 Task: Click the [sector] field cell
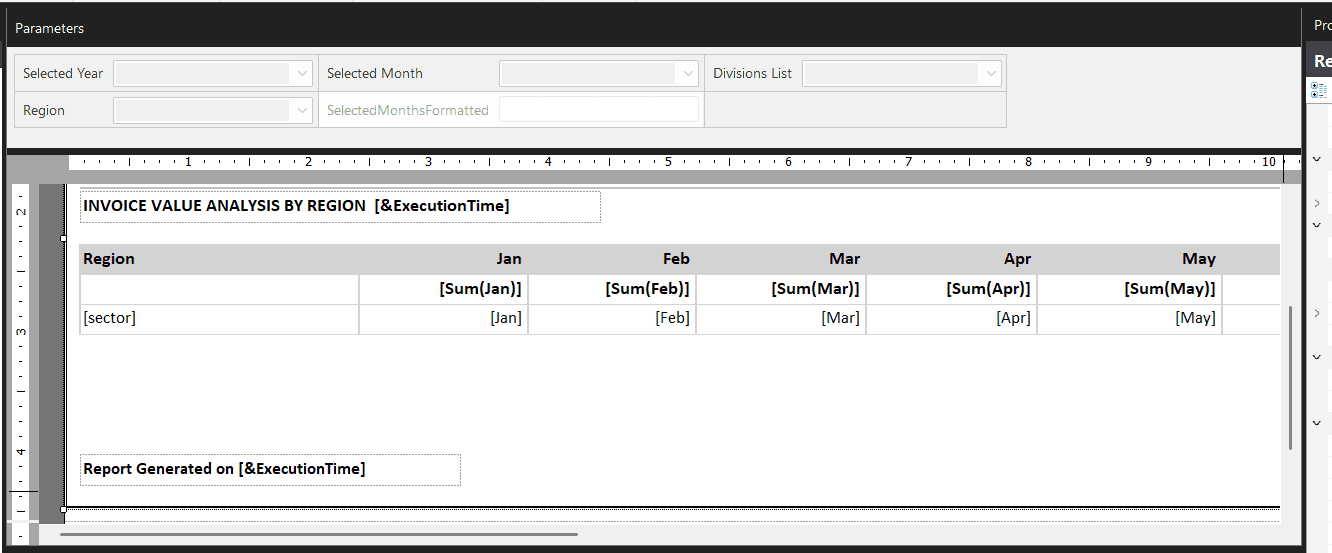point(218,318)
